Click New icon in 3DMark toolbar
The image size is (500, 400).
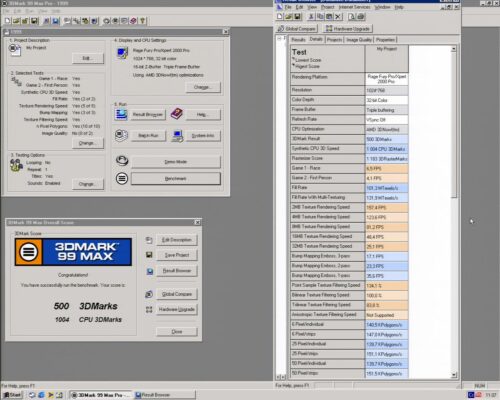(7, 21)
